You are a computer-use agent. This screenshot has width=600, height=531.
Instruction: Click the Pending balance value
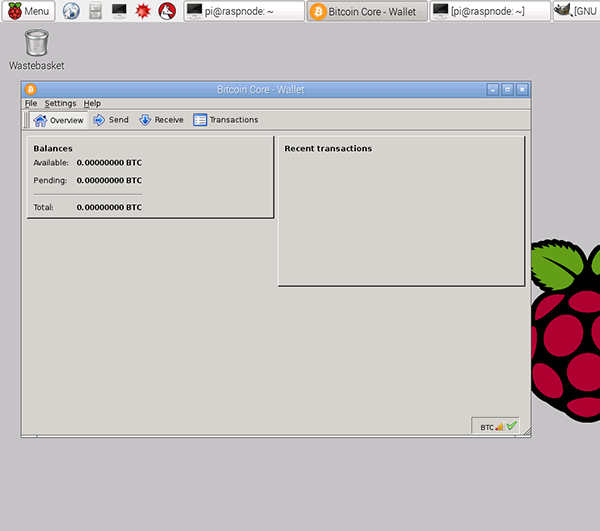tap(109, 180)
